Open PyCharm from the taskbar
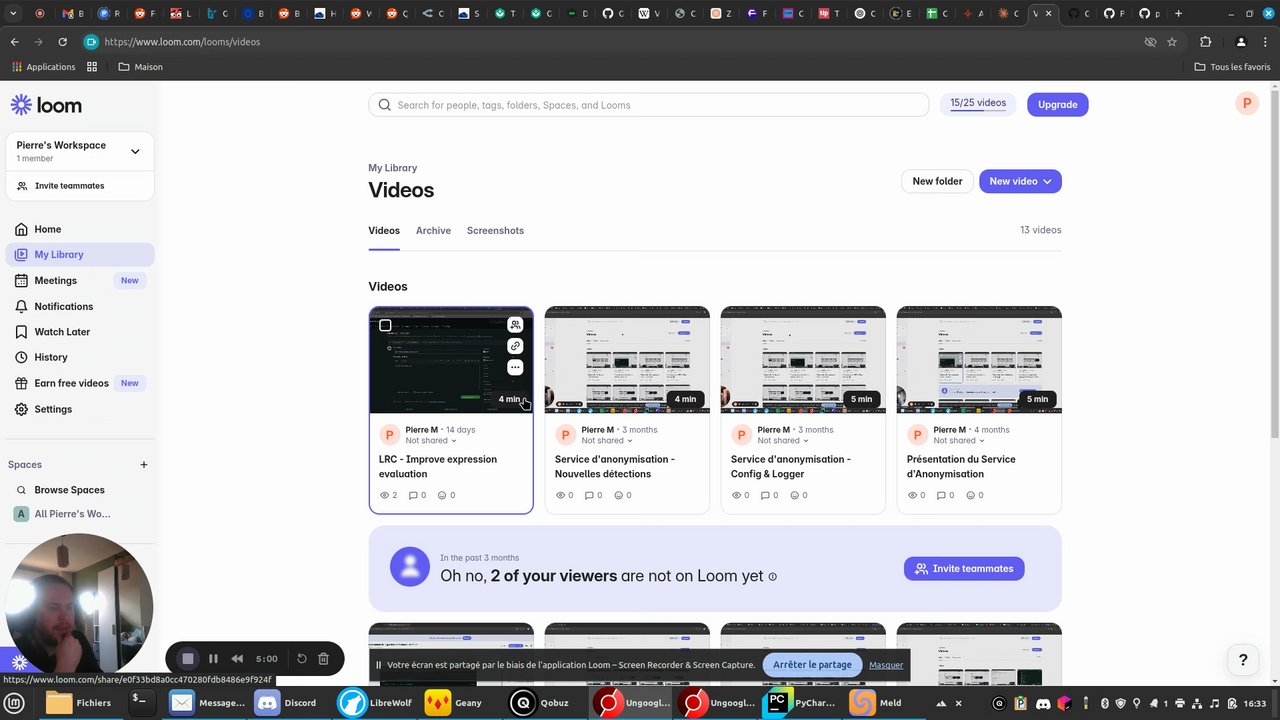Image resolution: width=1280 pixels, height=720 pixels. pos(800,703)
